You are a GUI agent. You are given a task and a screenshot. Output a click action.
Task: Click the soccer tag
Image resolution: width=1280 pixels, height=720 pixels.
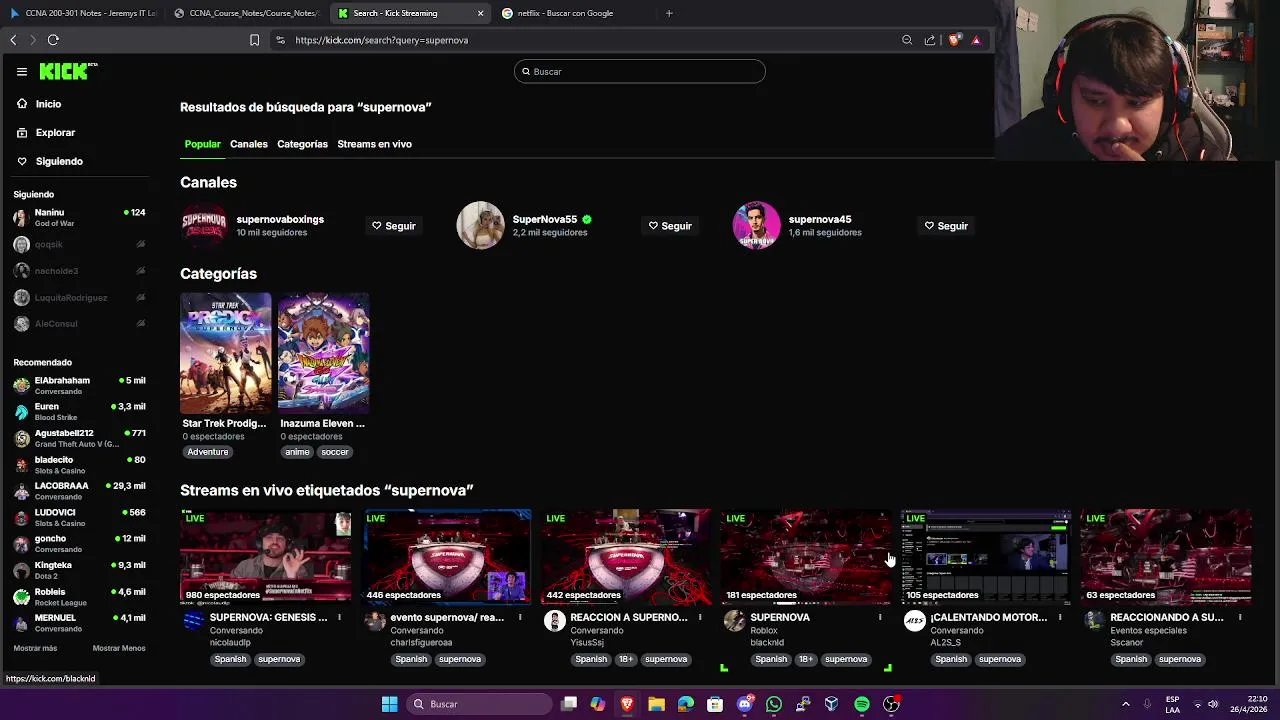[x=335, y=452]
